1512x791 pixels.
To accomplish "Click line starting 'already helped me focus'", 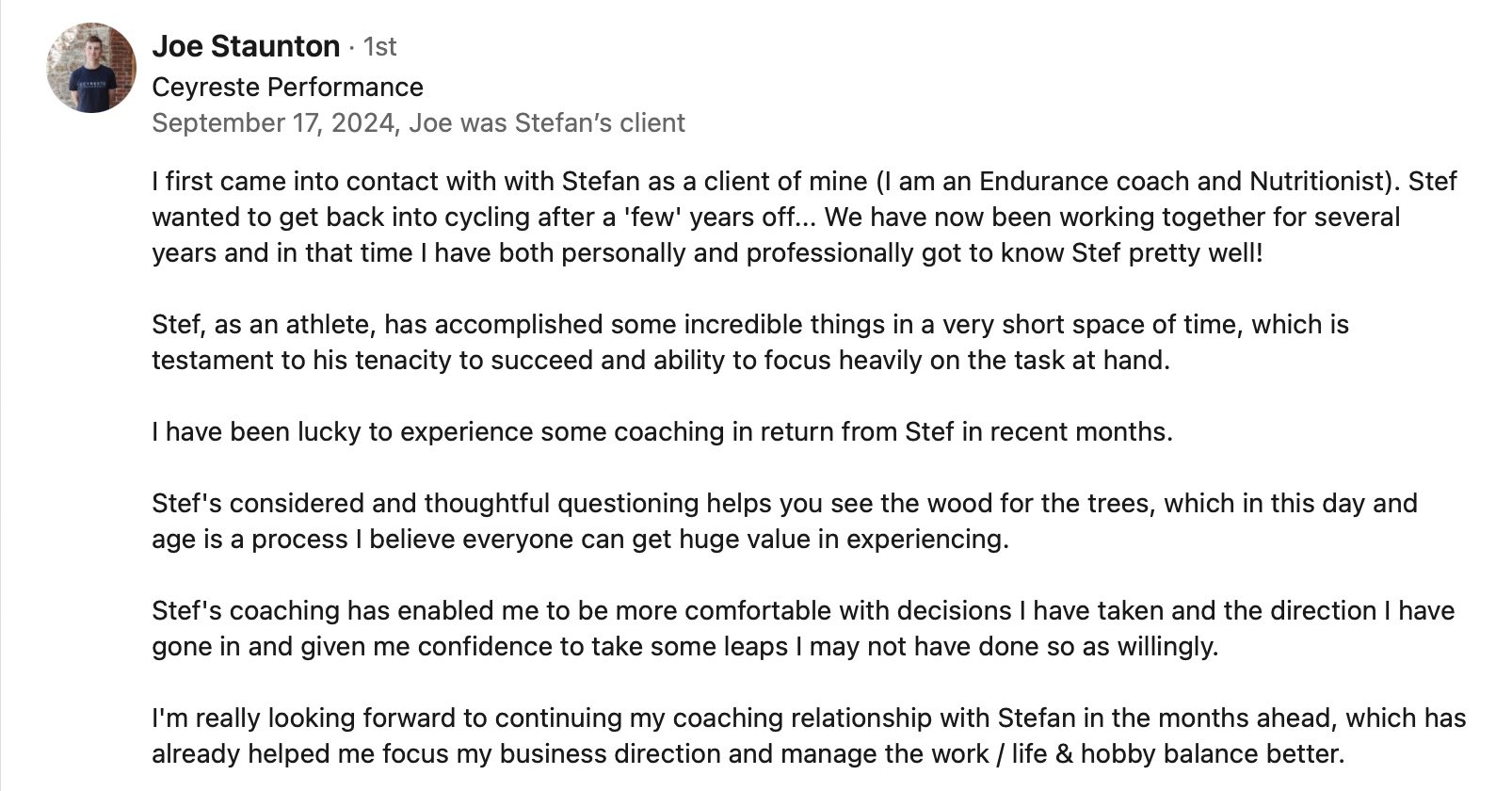I will click(x=748, y=754).
